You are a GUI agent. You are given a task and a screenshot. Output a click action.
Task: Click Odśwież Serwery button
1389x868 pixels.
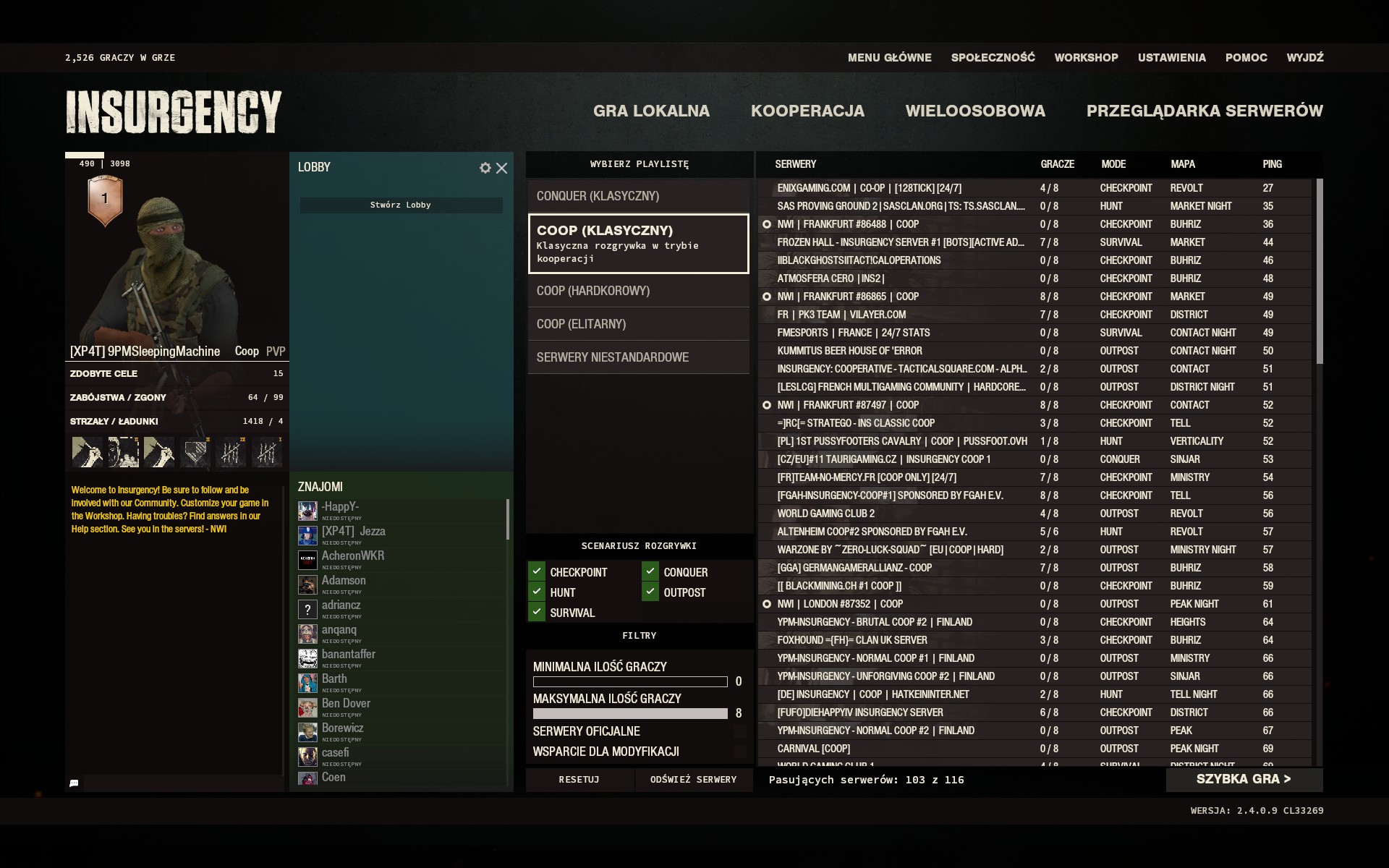[693, 779]
